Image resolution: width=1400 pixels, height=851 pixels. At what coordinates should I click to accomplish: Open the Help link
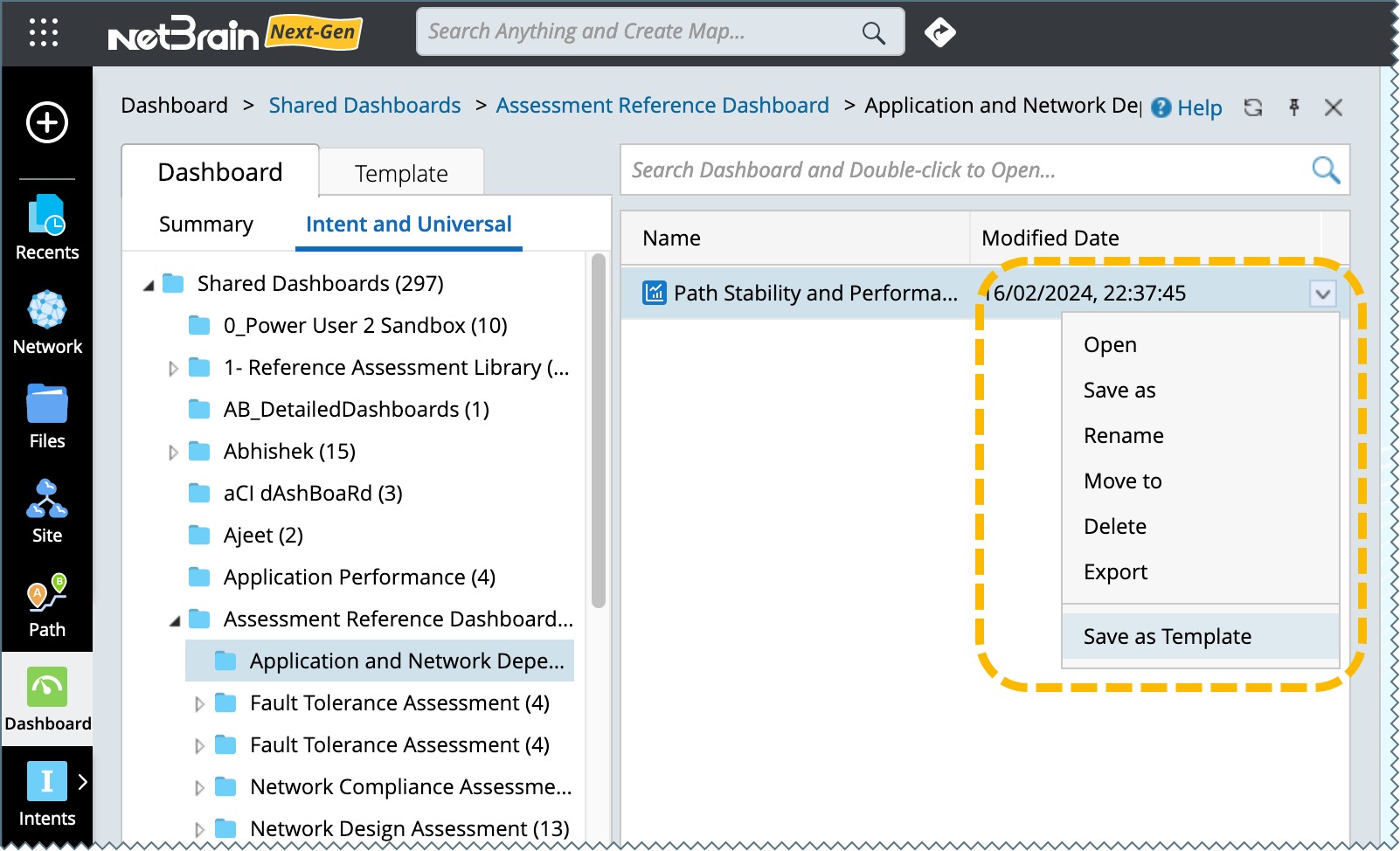tap(1188, 107)
